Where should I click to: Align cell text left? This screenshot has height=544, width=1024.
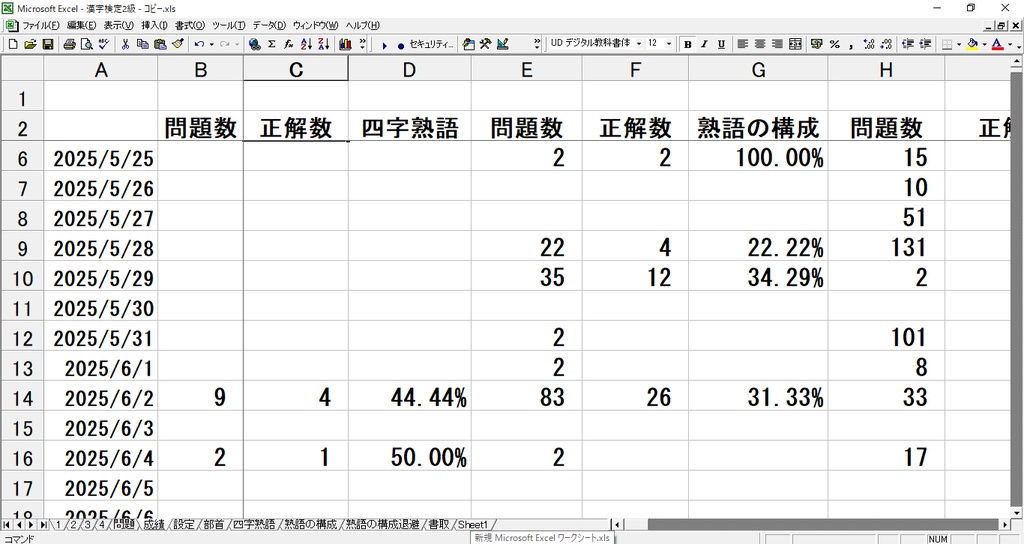tap(743, 44)
